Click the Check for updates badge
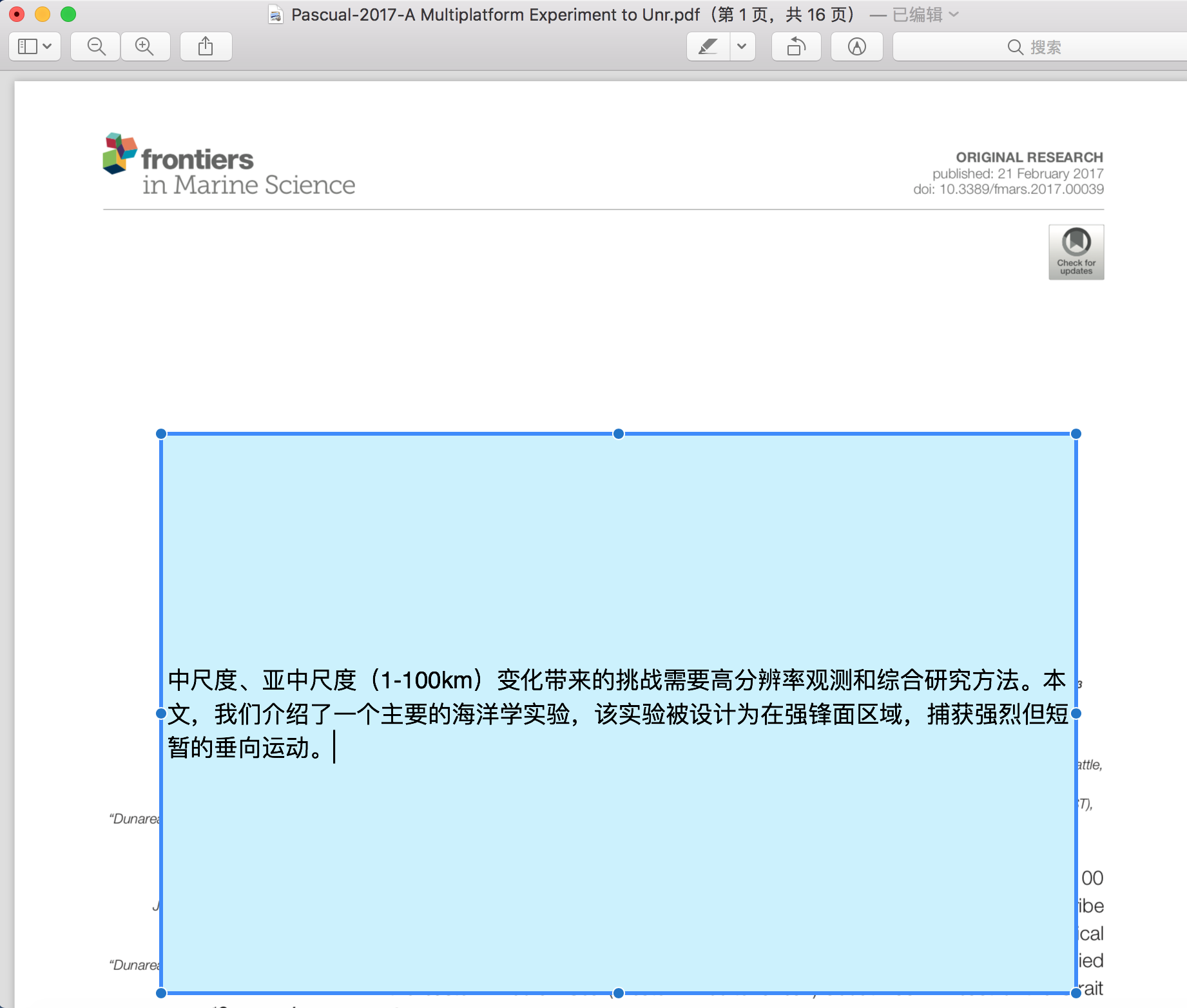1187x1008 pixels. point(1076,252)
